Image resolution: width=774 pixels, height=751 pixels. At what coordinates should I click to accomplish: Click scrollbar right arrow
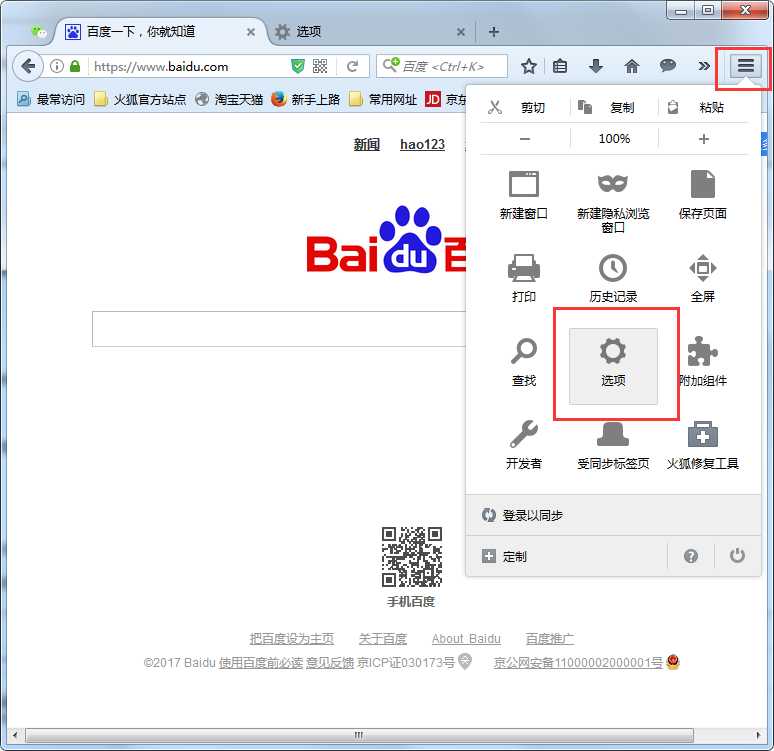point(758,735)
